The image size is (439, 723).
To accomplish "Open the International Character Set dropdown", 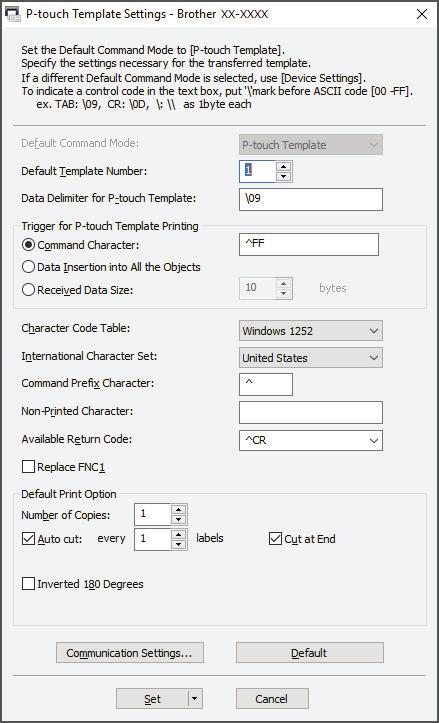I will click(311, 358).
